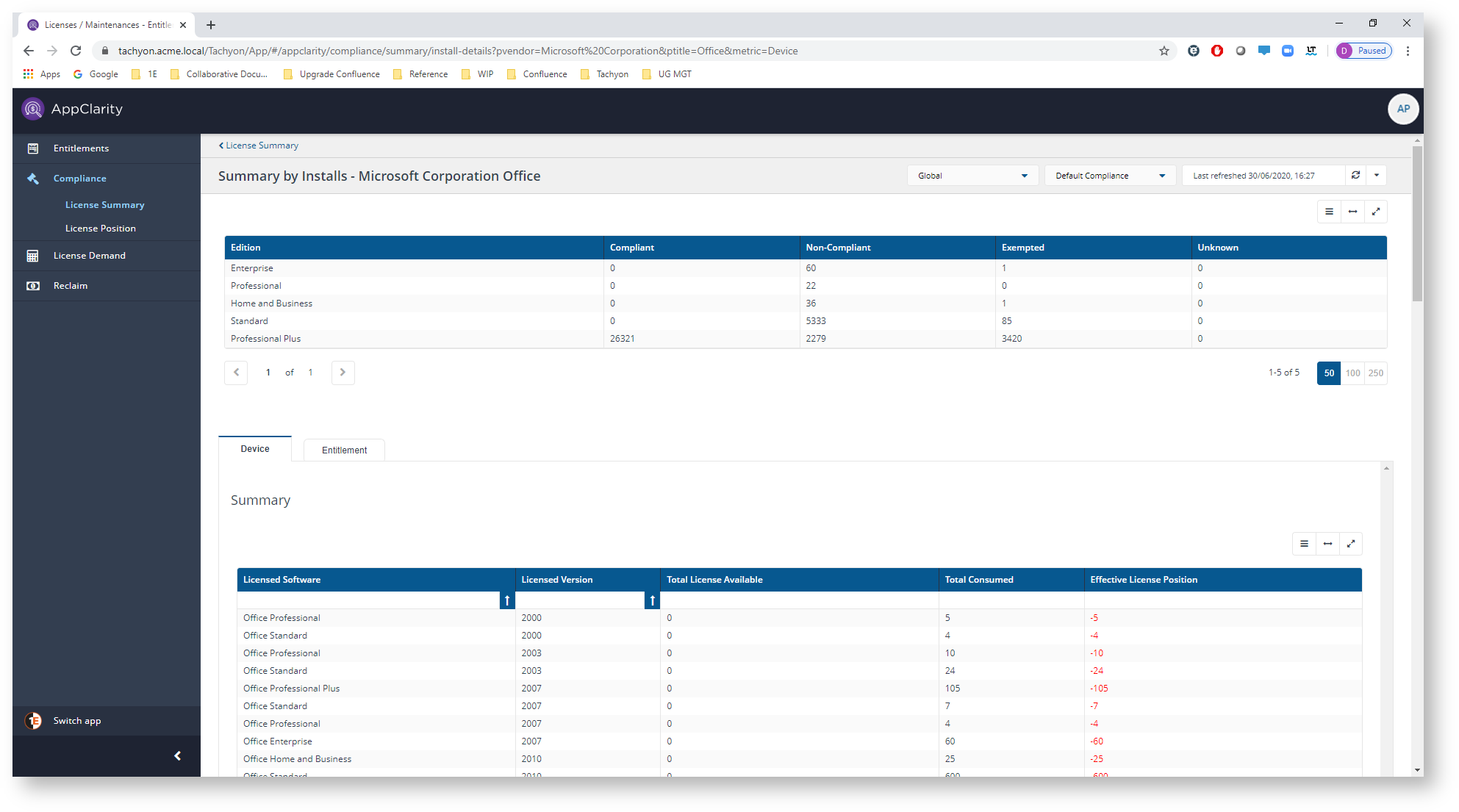Open the Chrome three-dot menu
The height and width of the screenshot is (812, 1459).
1408,51
